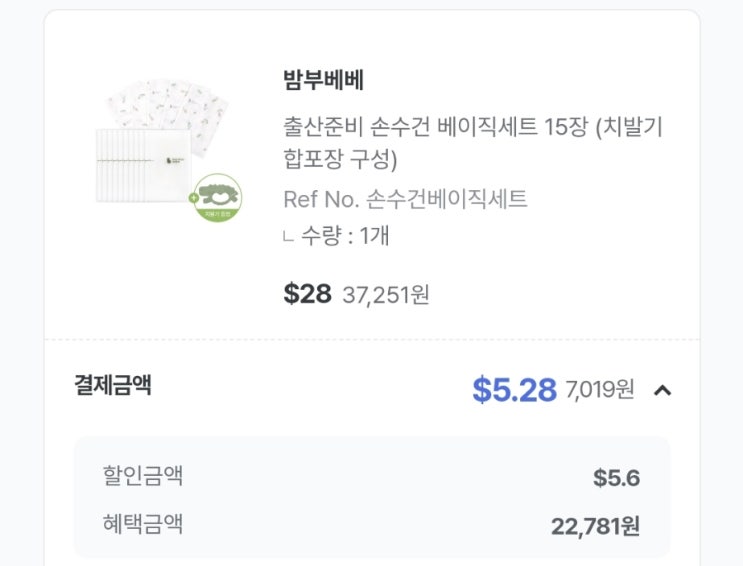Click the 치발기 합포장 구성 text in the title

[340, 159]
